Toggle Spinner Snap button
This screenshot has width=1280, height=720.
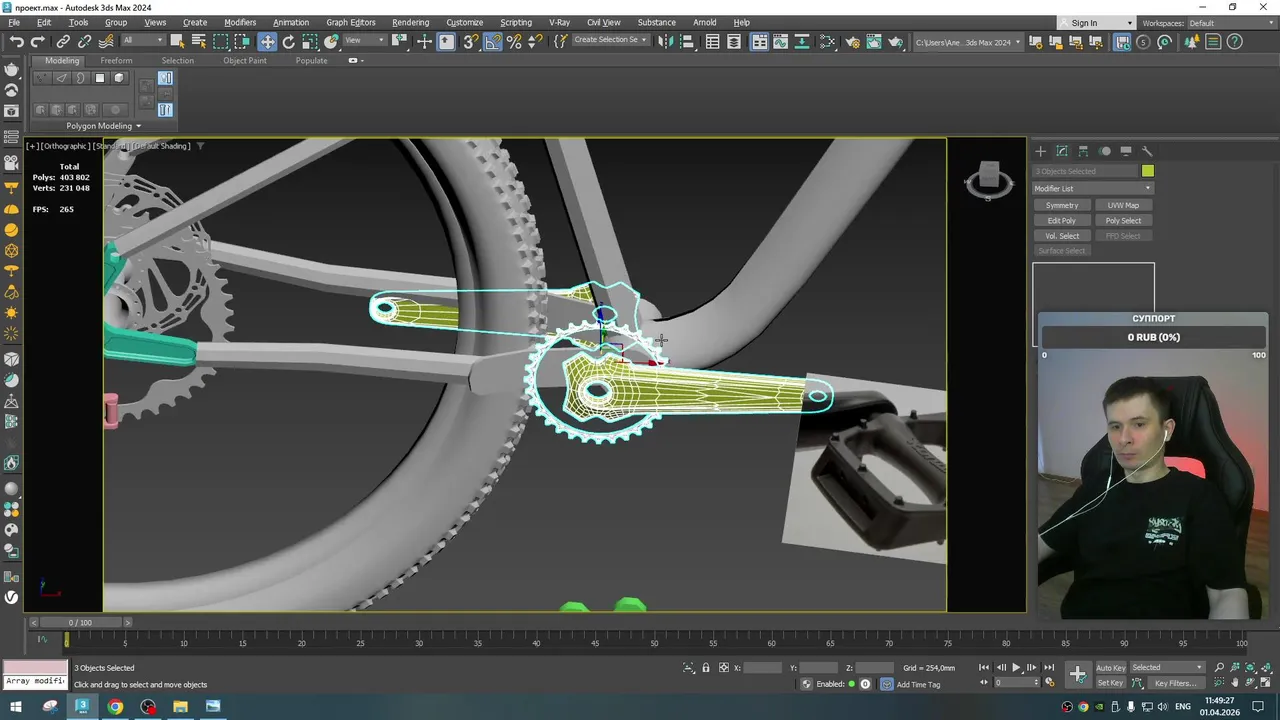(x=536, y=41)
